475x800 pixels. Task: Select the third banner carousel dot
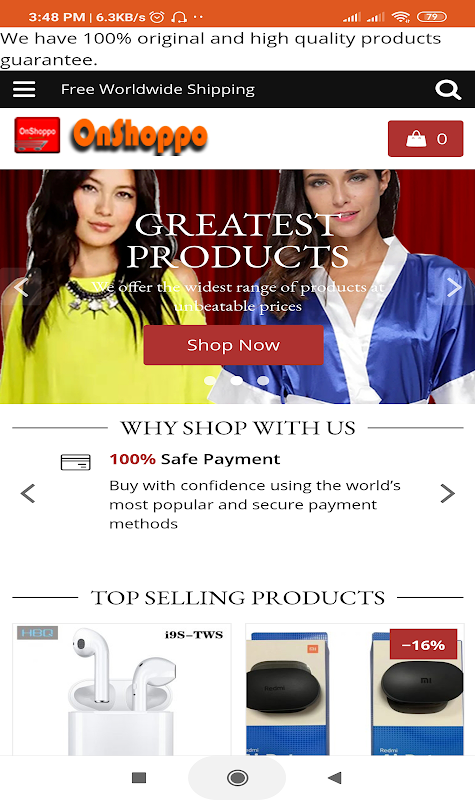pyautogui.click(x=263, y=380)
